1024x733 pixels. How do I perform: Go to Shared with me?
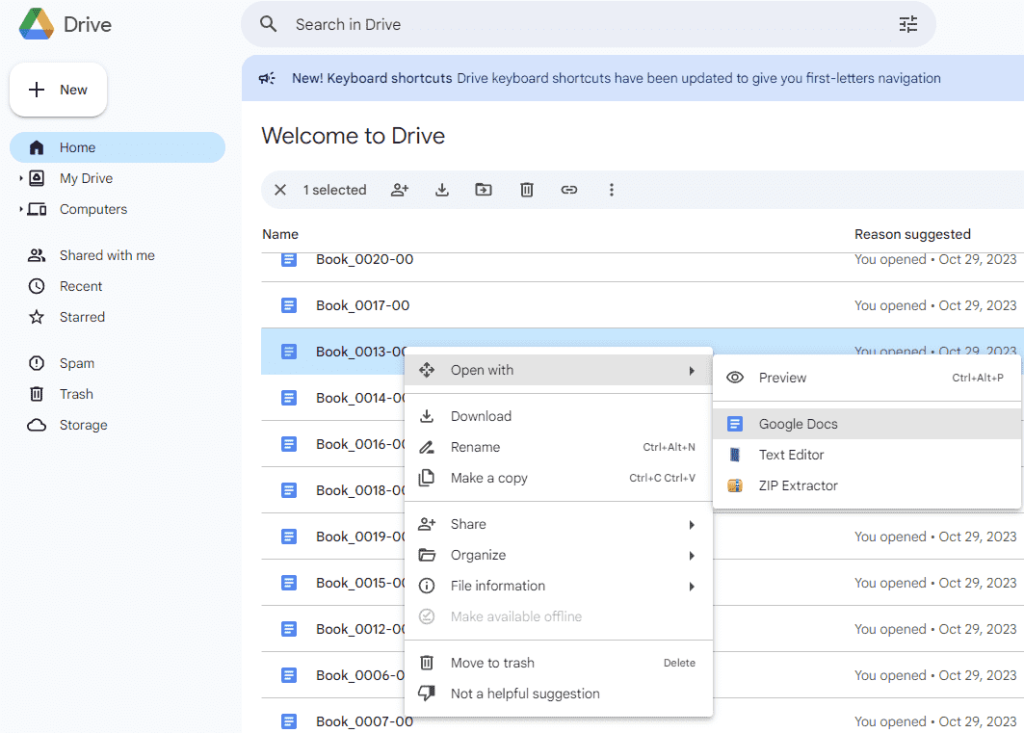click(107, 255)
